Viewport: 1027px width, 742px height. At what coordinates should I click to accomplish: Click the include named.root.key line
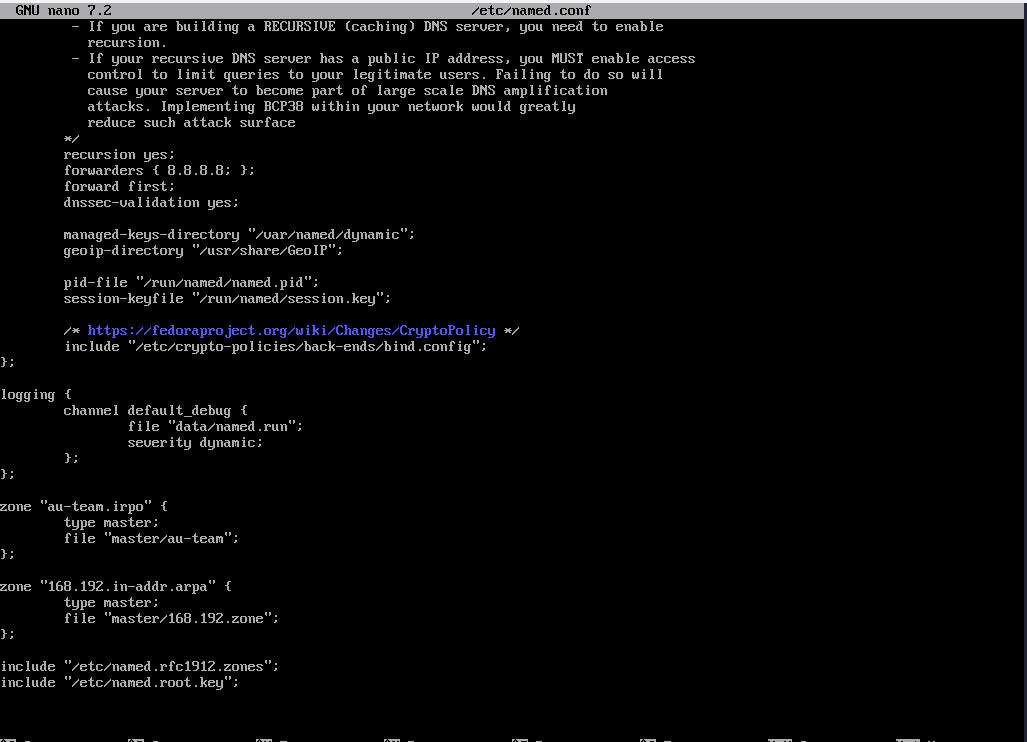[x=120, y=682]
